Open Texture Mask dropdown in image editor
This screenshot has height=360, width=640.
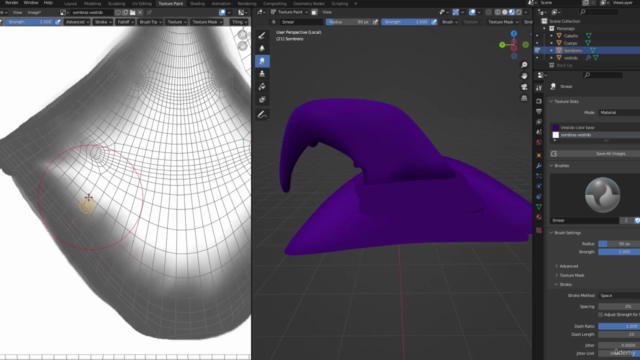point(207,22)
